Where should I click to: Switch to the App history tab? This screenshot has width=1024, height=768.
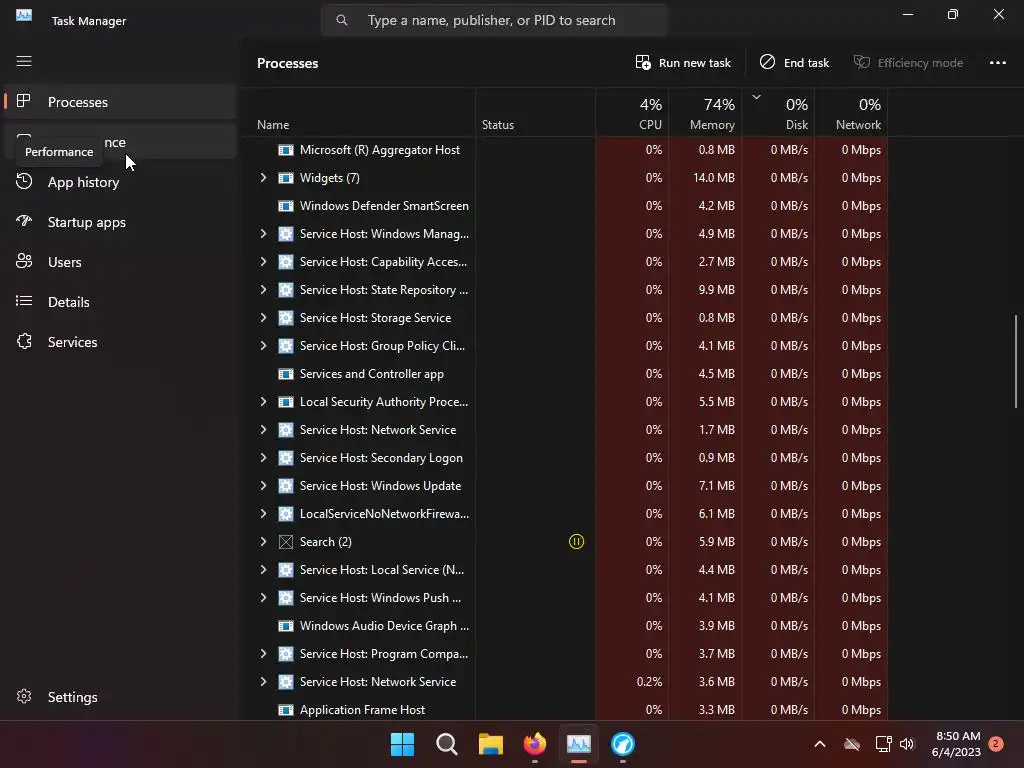click(120, 182)
